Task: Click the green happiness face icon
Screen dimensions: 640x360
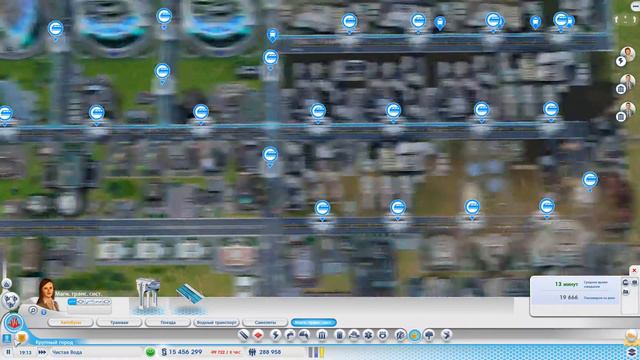Action: (150, 352)
